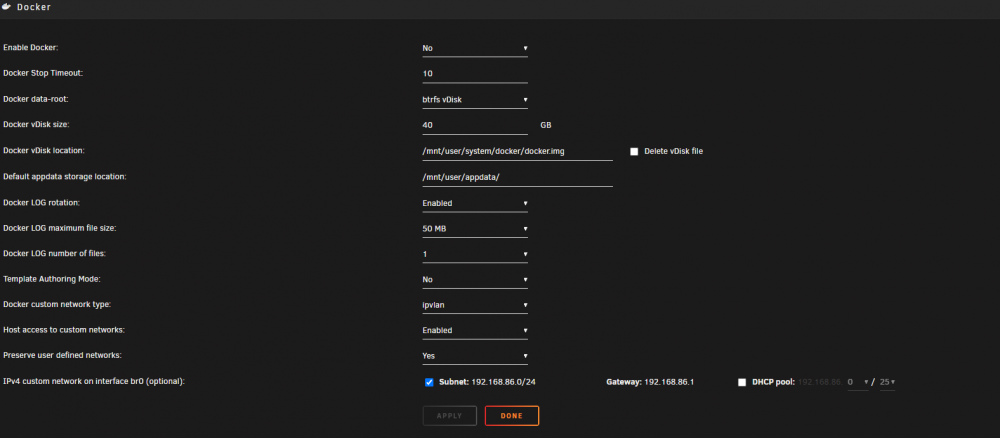Click the Docker vDisk location path field
Screen dimensions: 1000x438
click(x=517, y=152)
